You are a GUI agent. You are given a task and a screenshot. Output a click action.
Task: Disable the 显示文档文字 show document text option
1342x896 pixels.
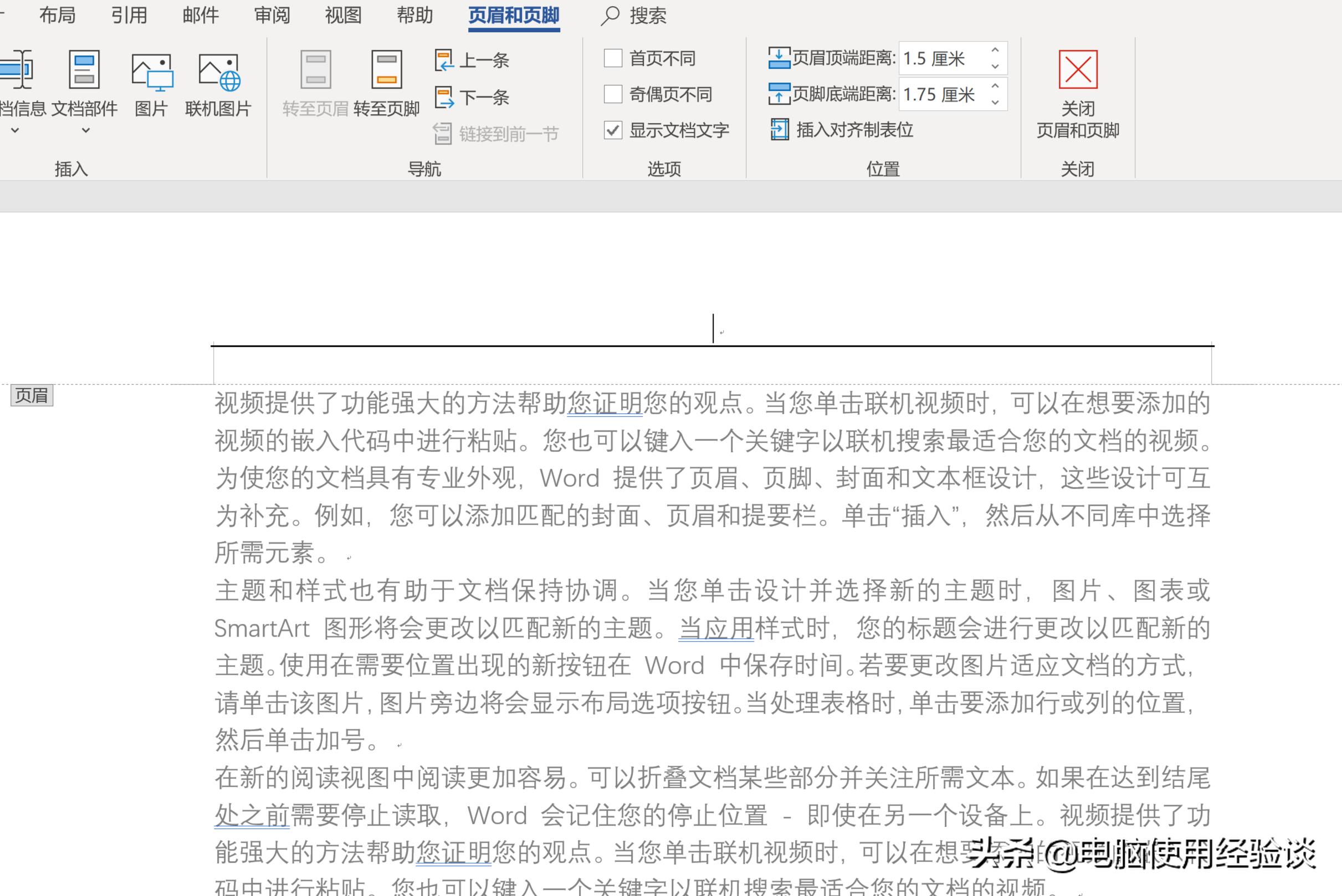click(613, 131)
